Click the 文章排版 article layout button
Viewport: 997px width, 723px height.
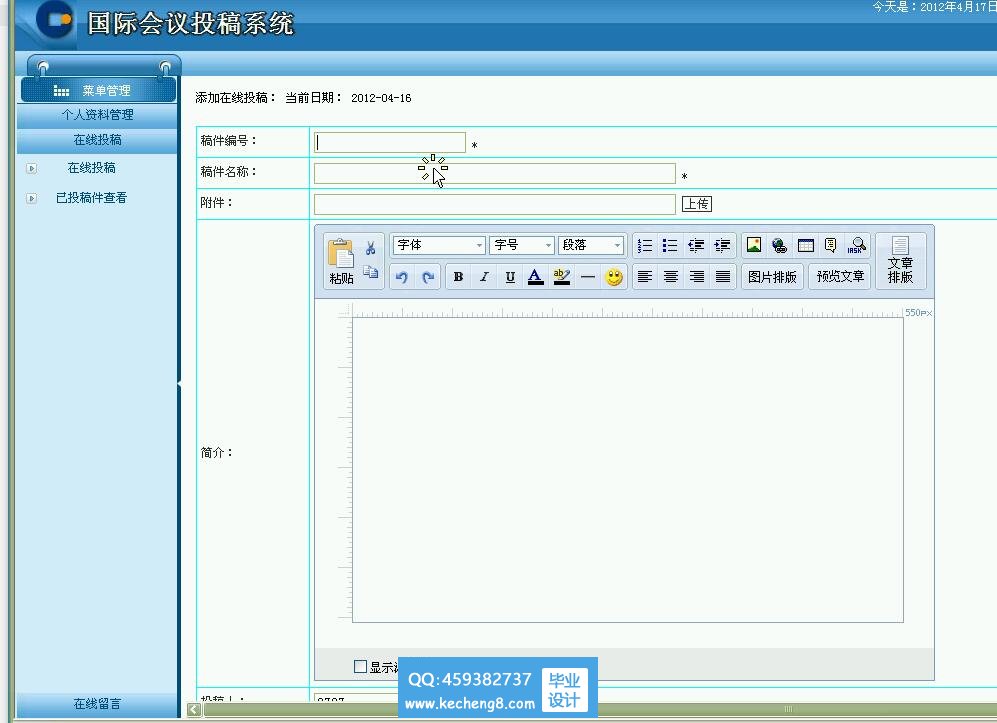pyautogui.click(x=900, y=261)
